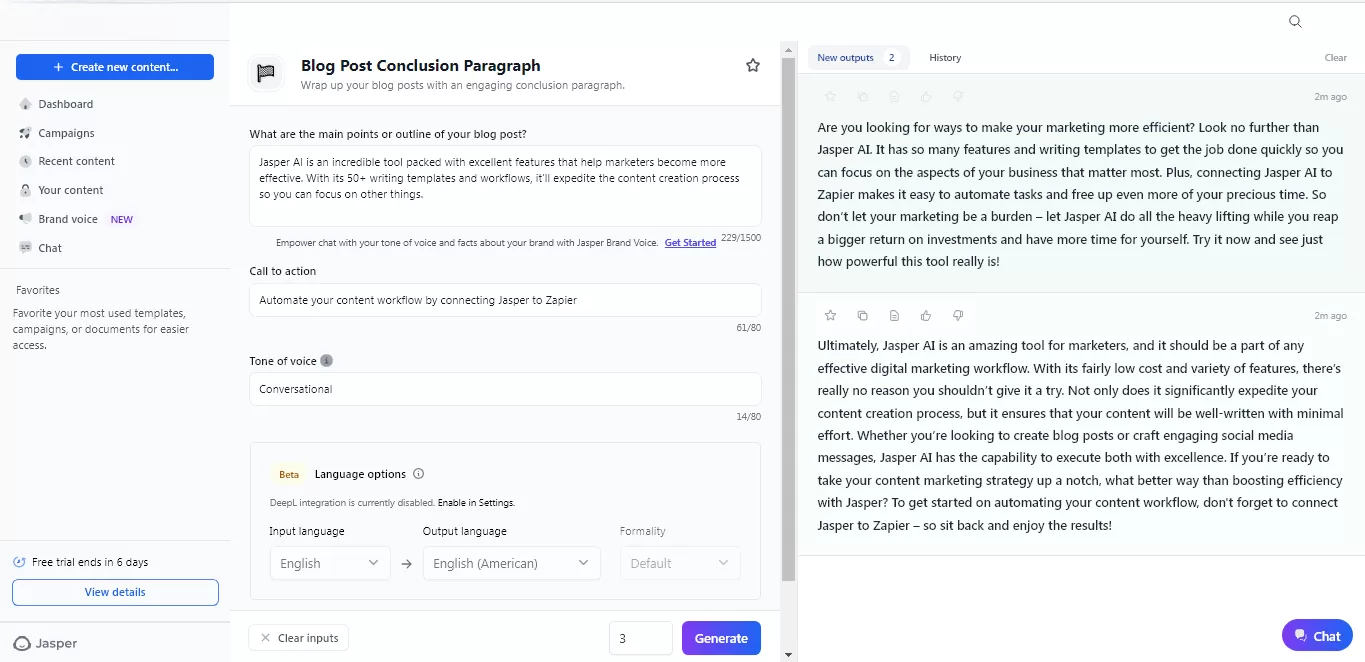This screenshot has height=662, width=1365.
Task: Click the scroll down arrow
Action: click(x=788, y=654)
